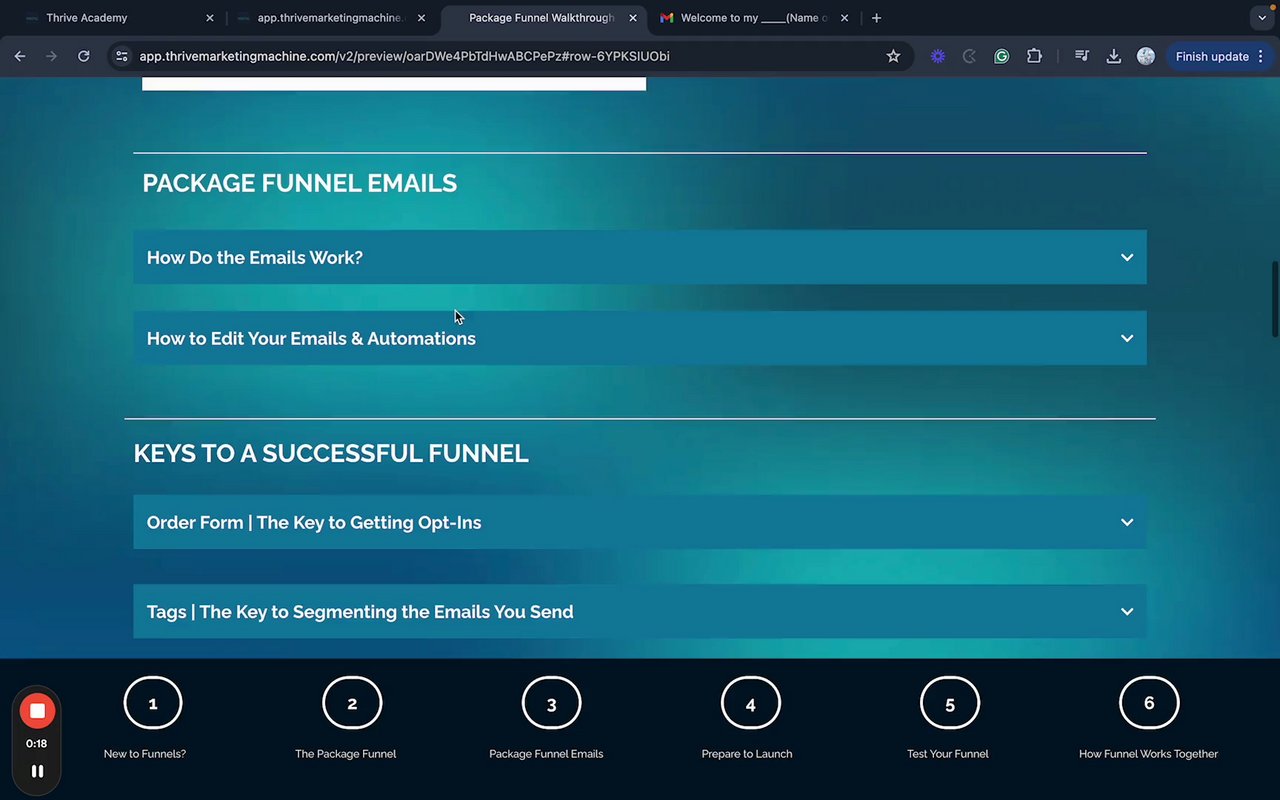Click the KEYS TO A SUCCESSFUL FUNNEL heading

pyautogui.click(x=331, y=453)
